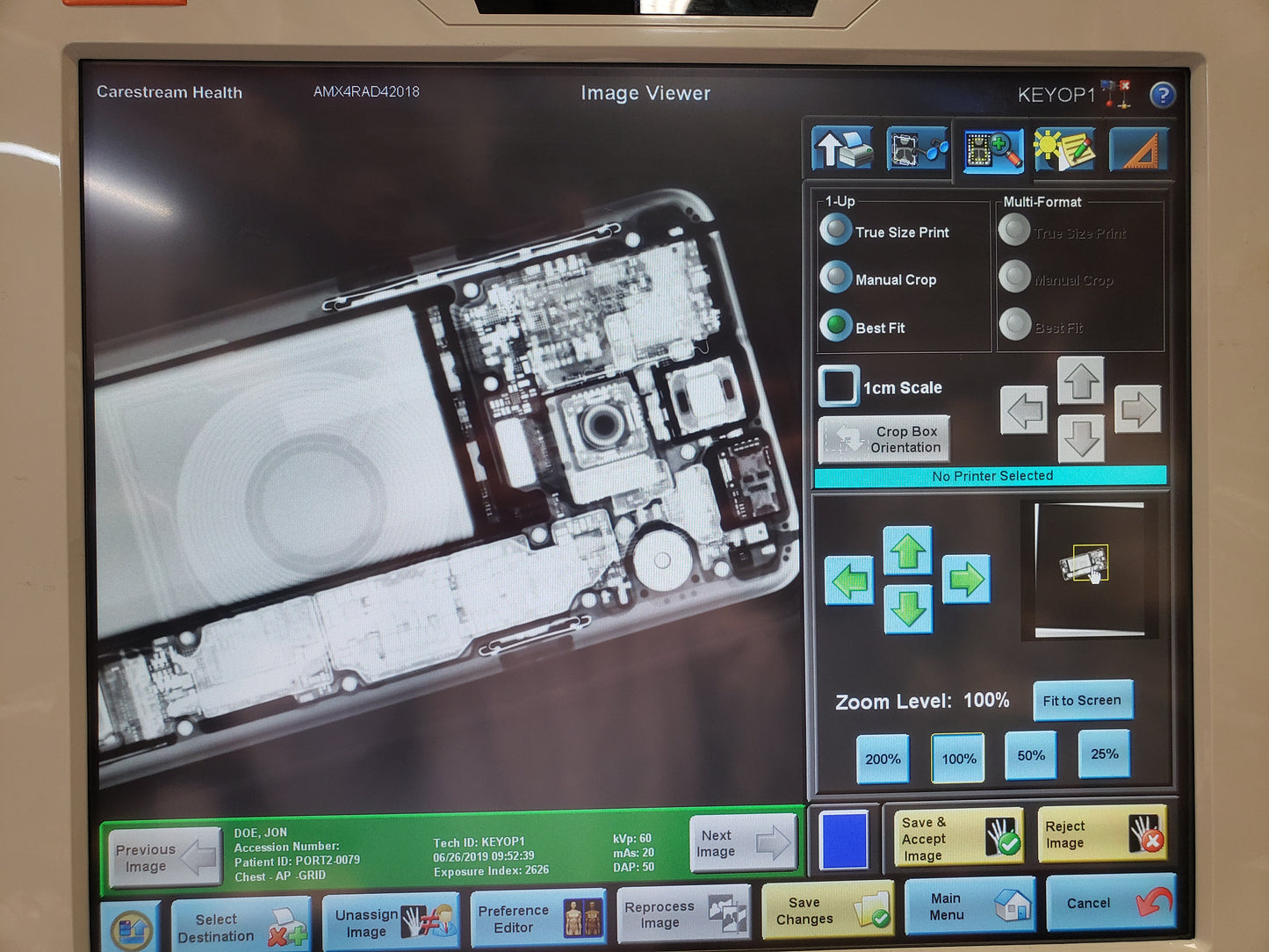Viewport: 1269px width, 952px height.
Task: Pan image down with green arrow
Action: pyautogui.click(x=907, y=609)
